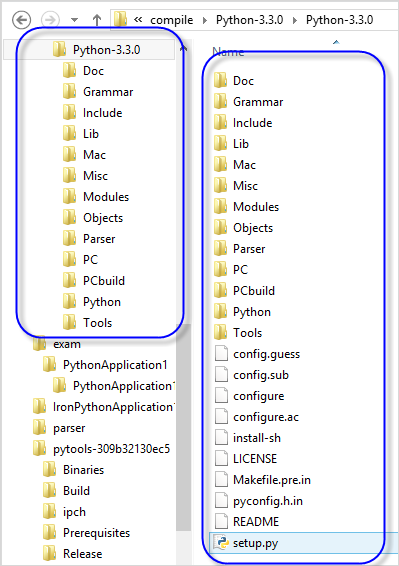Select the config.sub file
Image resolution: width=399 pixels, height=566 pixels.
tap(261, 375)
